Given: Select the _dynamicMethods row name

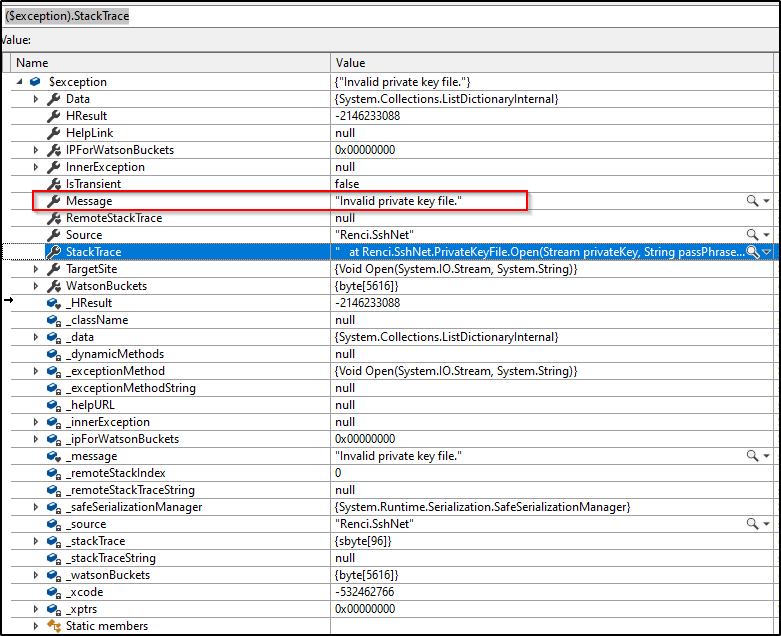Looking at the screenshot, I should [115, 354].
